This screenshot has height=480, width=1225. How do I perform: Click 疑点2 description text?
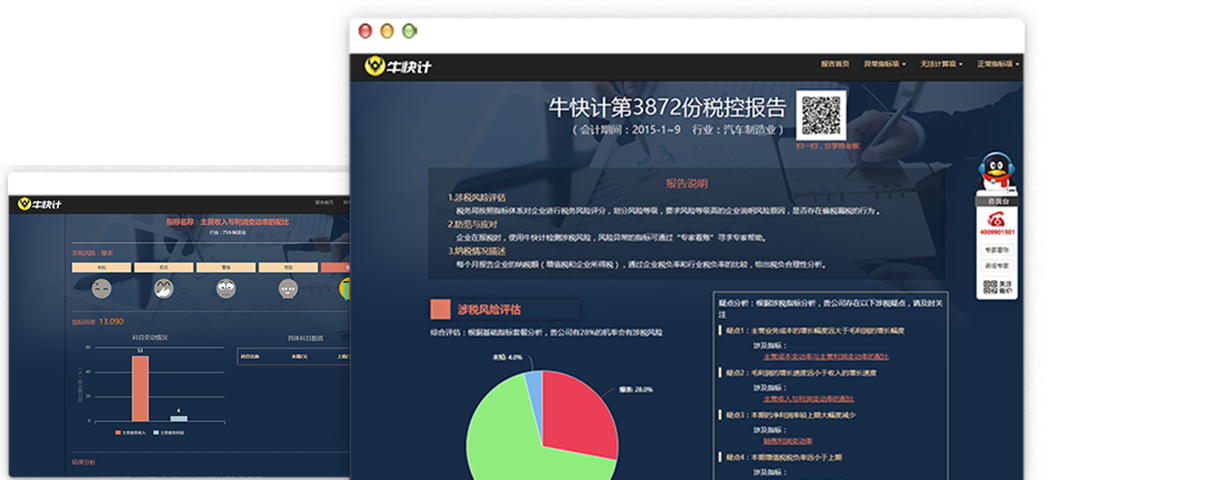pos(799,372)
